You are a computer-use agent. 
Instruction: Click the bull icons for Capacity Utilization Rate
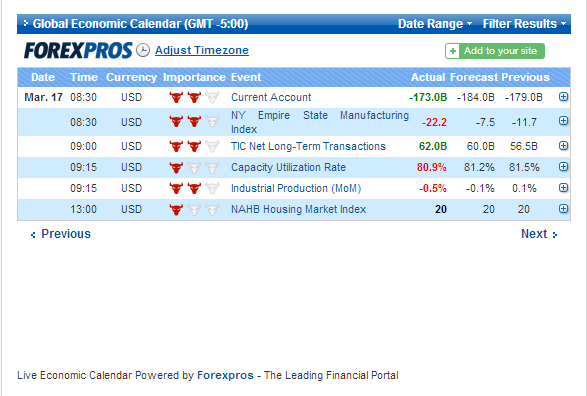pos(194,168)
